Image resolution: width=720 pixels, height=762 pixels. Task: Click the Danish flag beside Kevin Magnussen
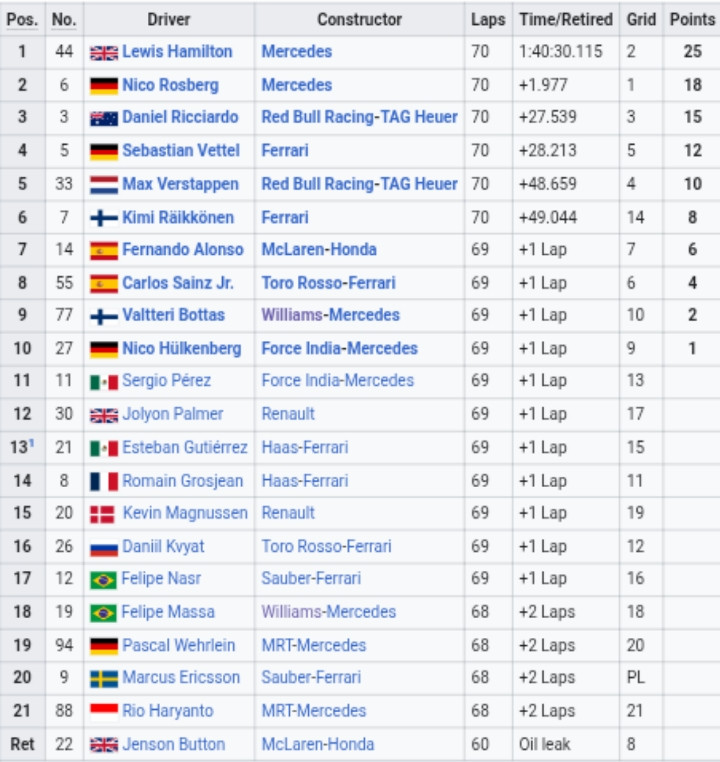pyautogui.click(x=103, y=514)
